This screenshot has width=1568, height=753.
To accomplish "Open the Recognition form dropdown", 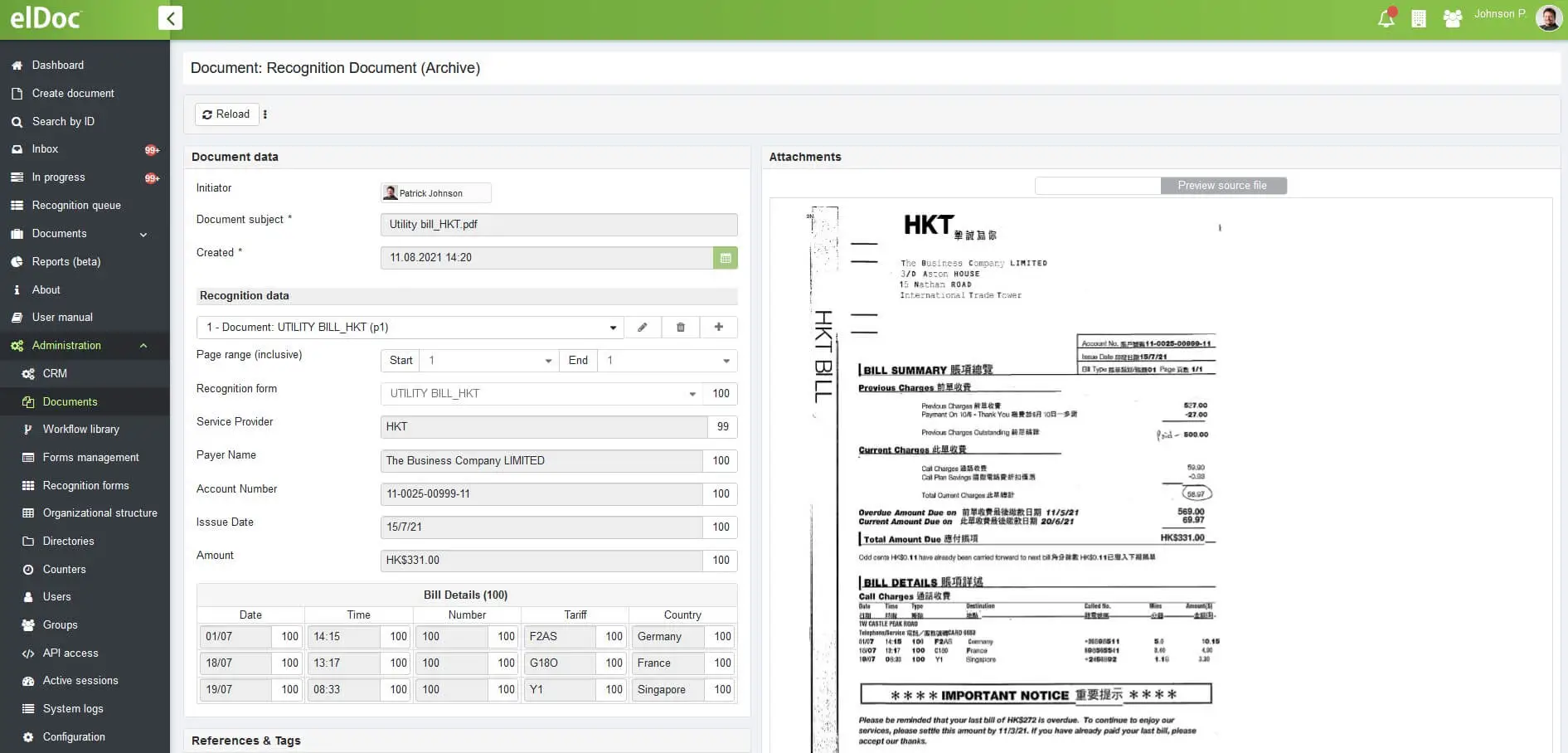I will point(692,394).
